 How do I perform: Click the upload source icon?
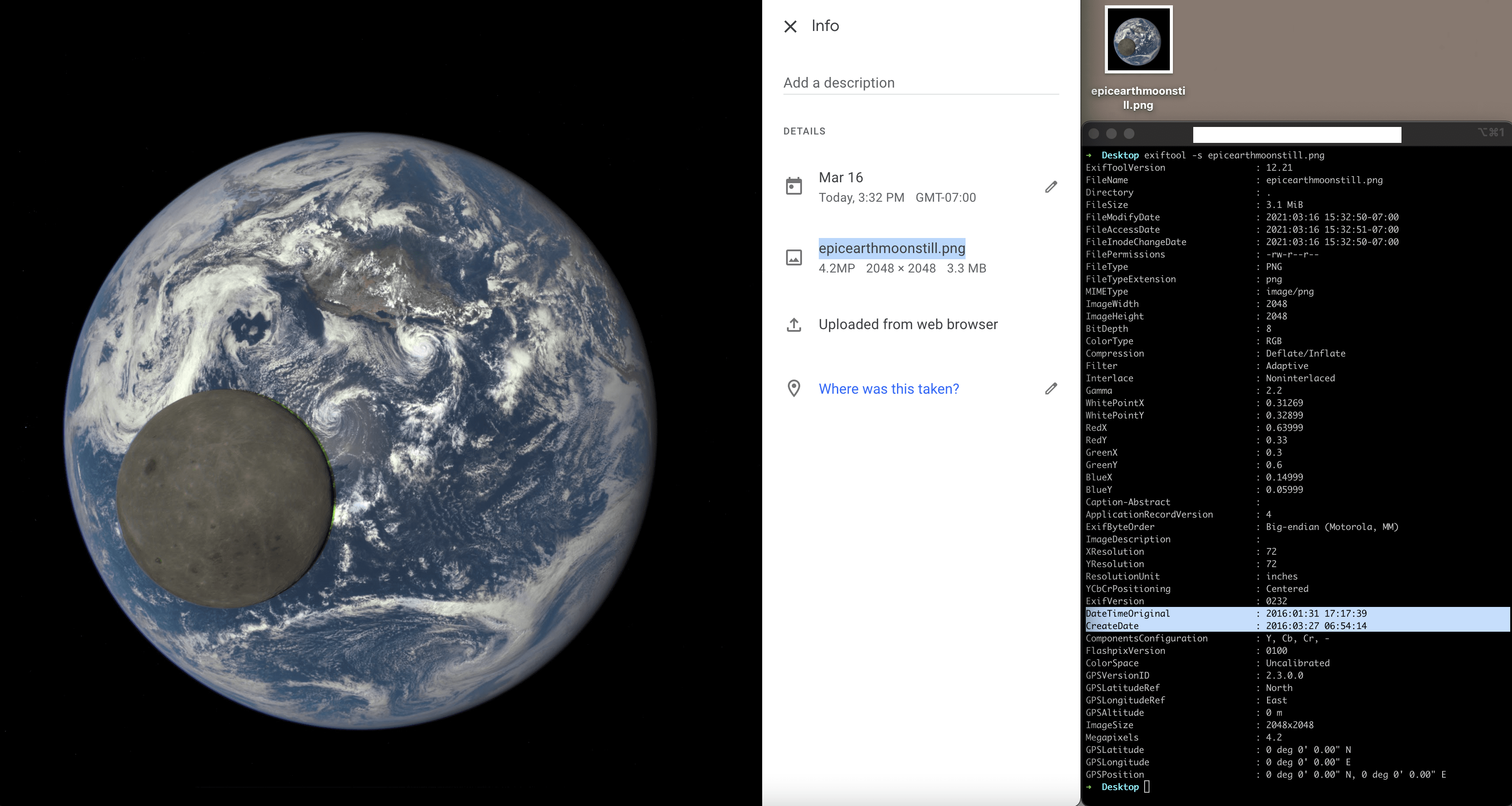point(794,324)
